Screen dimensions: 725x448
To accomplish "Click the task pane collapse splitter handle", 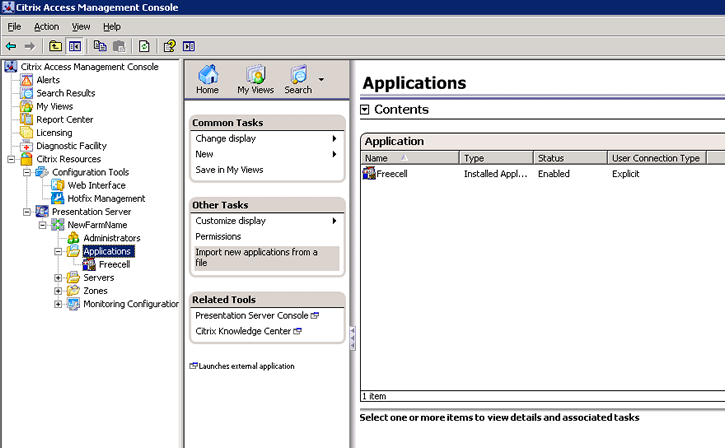I will click(353, 338).
